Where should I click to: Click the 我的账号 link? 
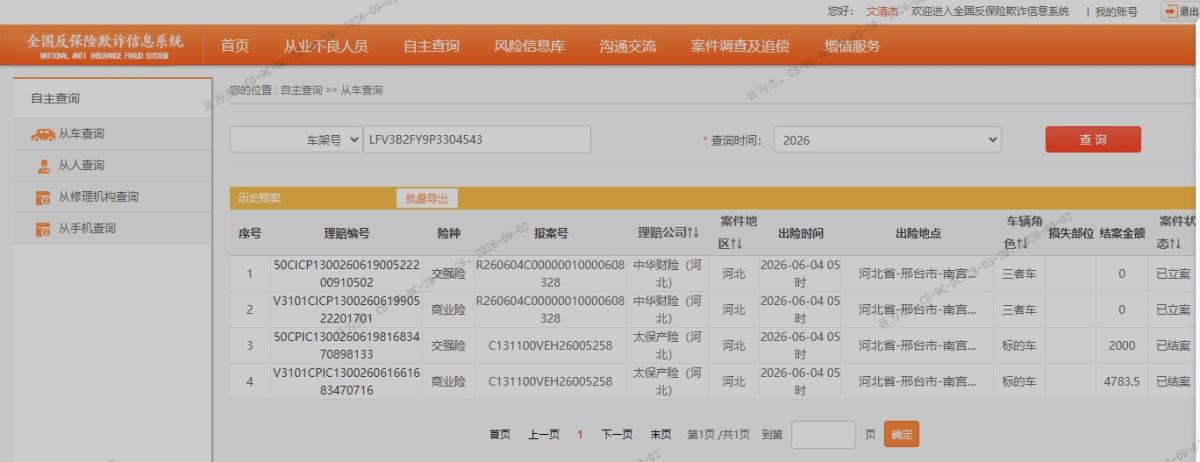point(1116,11)
